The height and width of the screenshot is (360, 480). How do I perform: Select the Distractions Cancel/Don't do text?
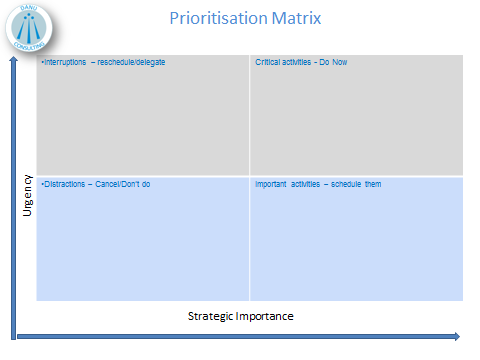pyautogui.click(x=96, y=184)
